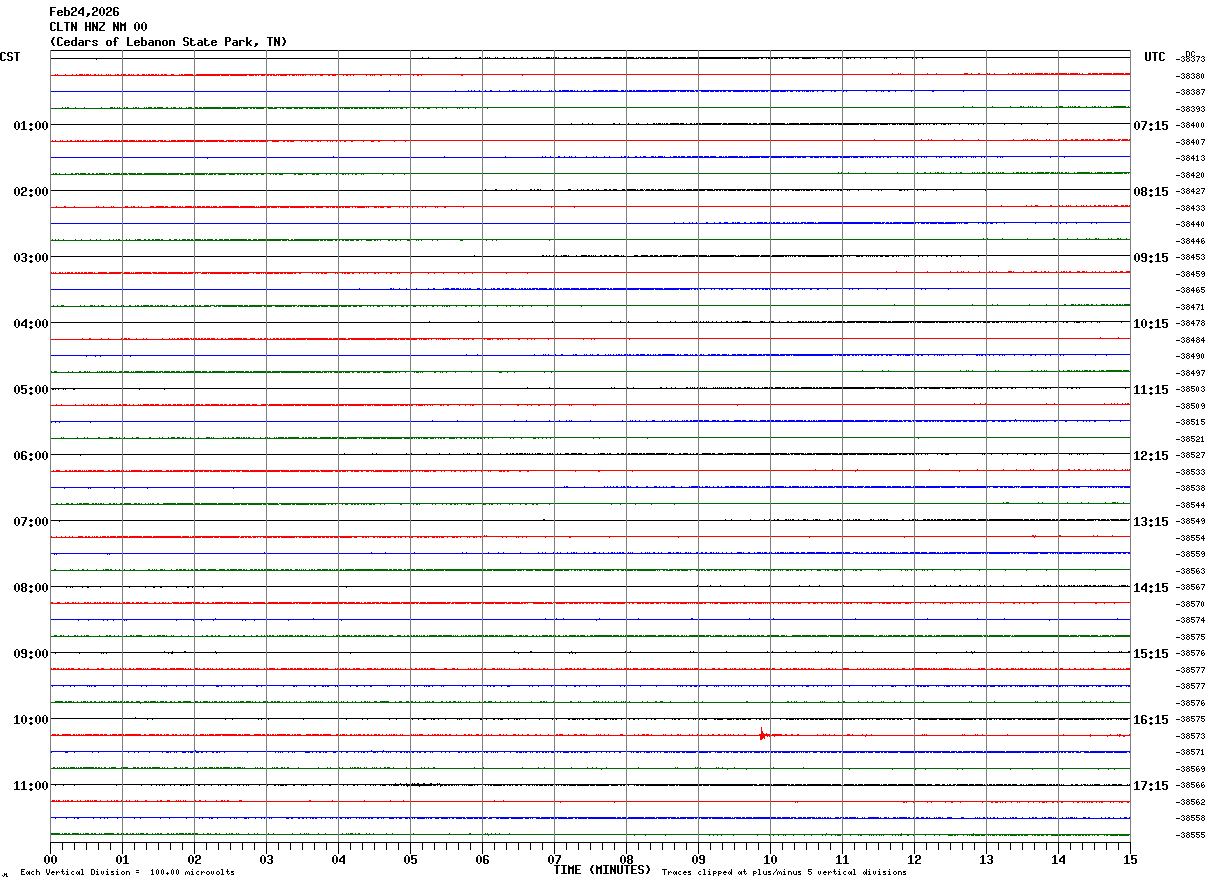The width and height of the screenshot is (1210, 886).
Task: Click the DC offset value -38453
Action: pos(1190,257)
